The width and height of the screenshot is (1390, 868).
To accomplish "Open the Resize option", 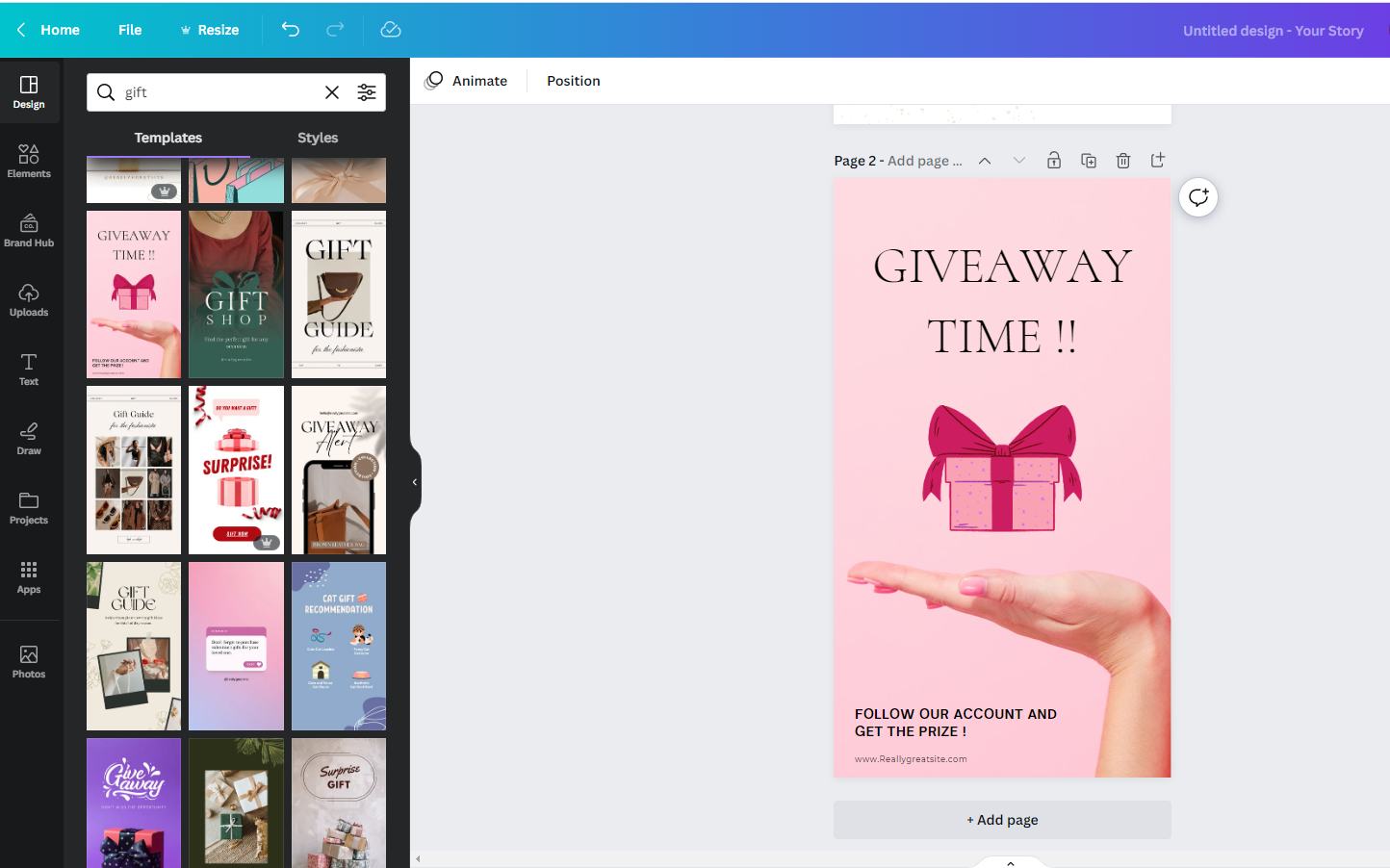I will 210,30.
